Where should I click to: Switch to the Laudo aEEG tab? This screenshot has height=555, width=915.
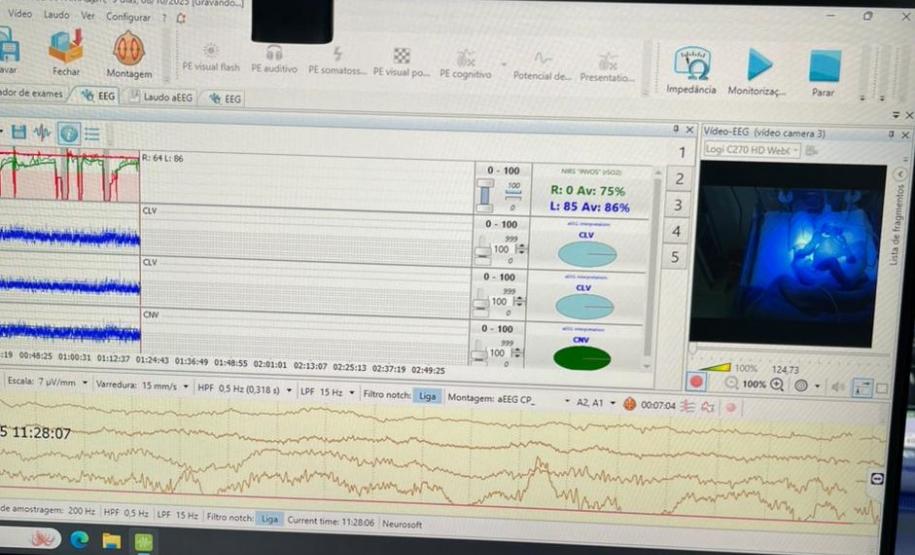165,98
